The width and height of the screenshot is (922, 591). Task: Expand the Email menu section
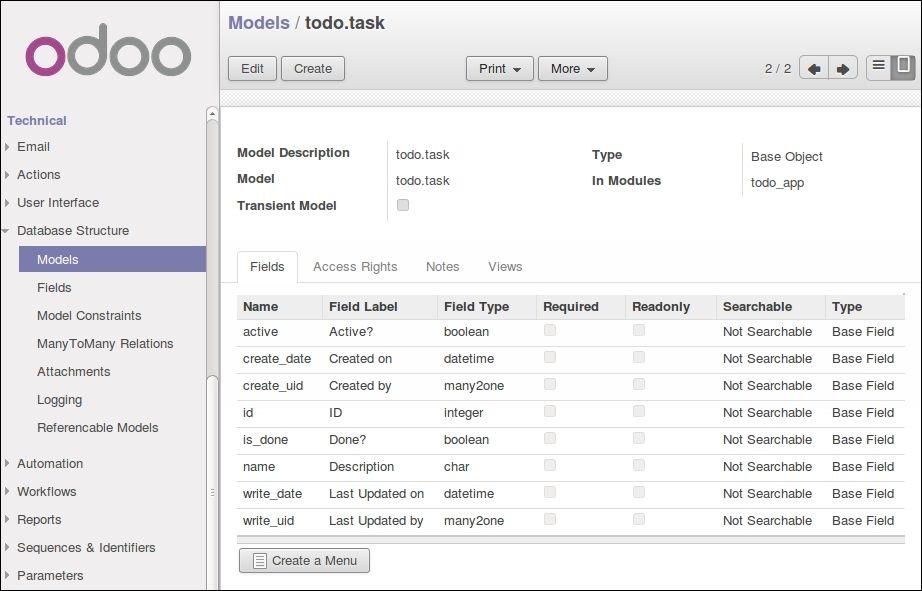33,147
